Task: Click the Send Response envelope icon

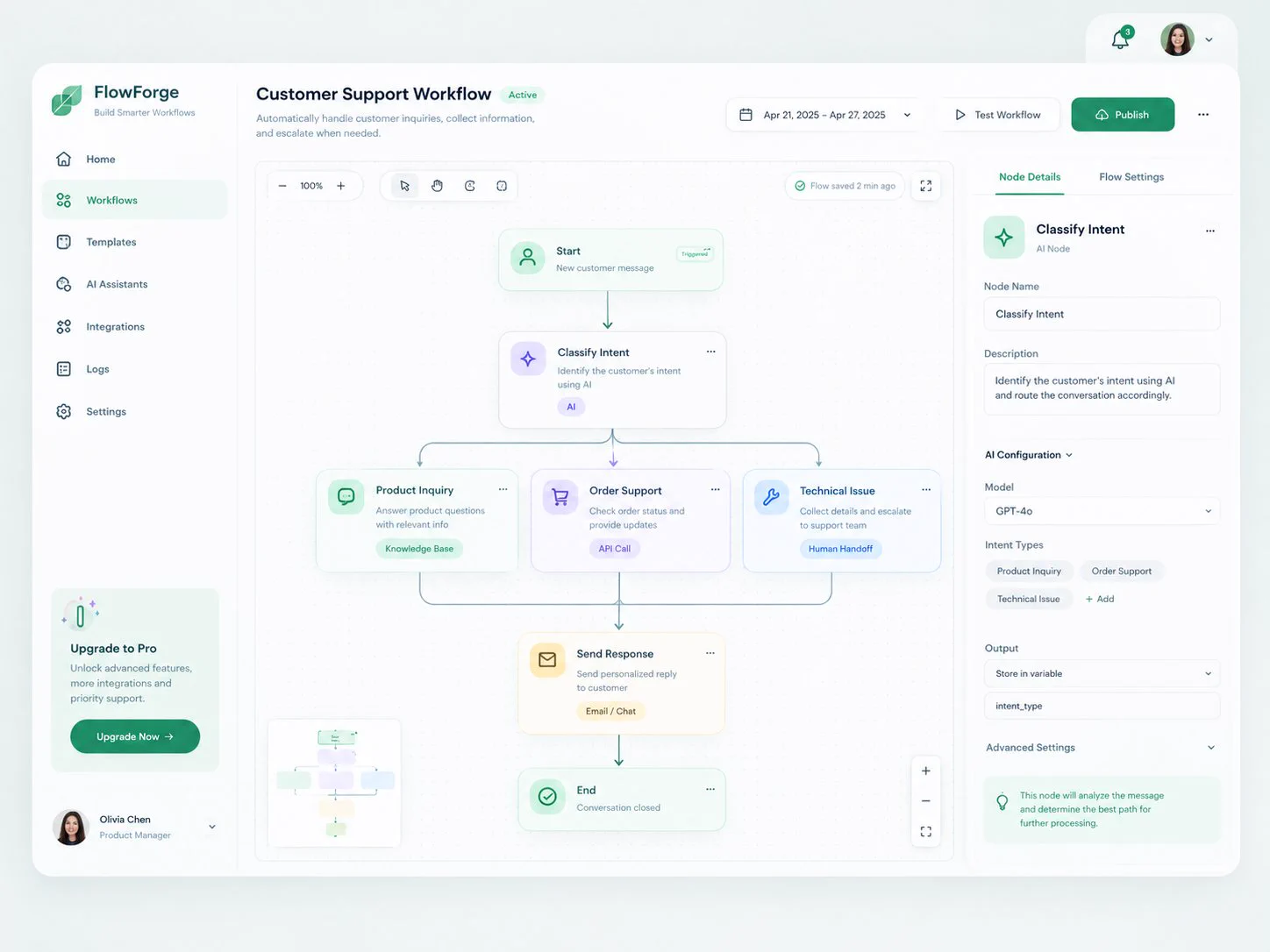Action: pos(547,660)
